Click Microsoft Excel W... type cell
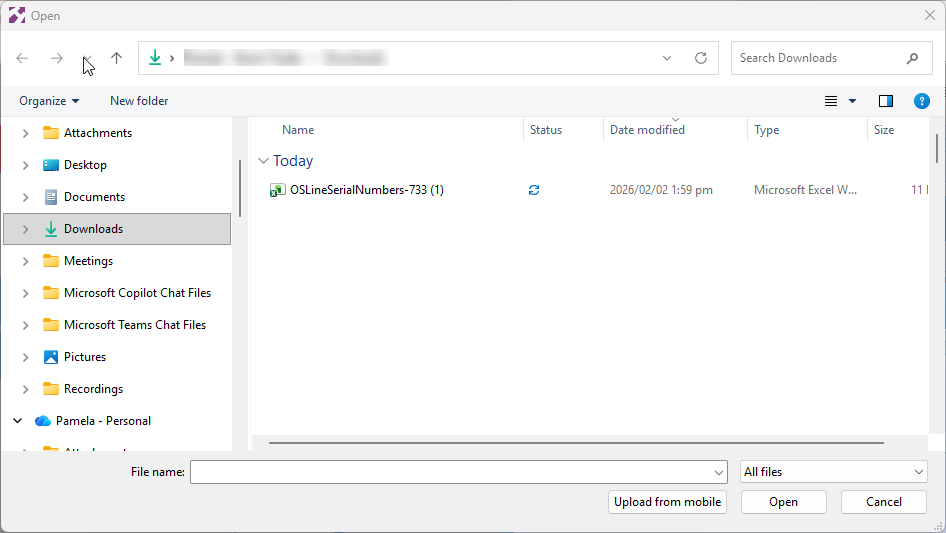This screenshot has height=533, width=946. [x=805, y=190]
